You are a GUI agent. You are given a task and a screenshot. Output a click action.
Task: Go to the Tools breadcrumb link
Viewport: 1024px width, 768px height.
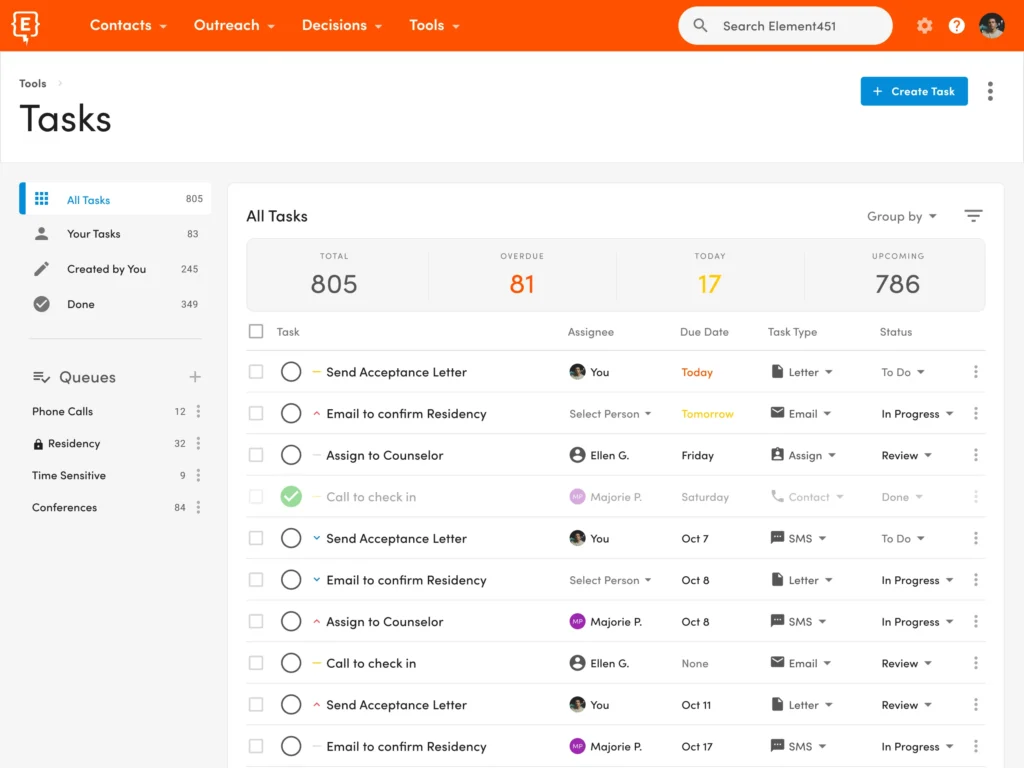[x=33, y=84]
